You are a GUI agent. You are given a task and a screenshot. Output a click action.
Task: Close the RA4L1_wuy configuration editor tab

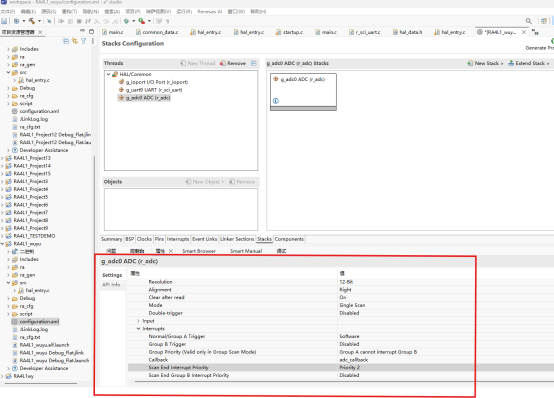tap(524, 32)
